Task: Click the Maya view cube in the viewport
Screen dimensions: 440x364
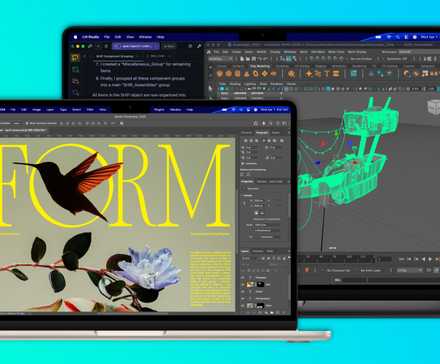Action: [434, 107]
